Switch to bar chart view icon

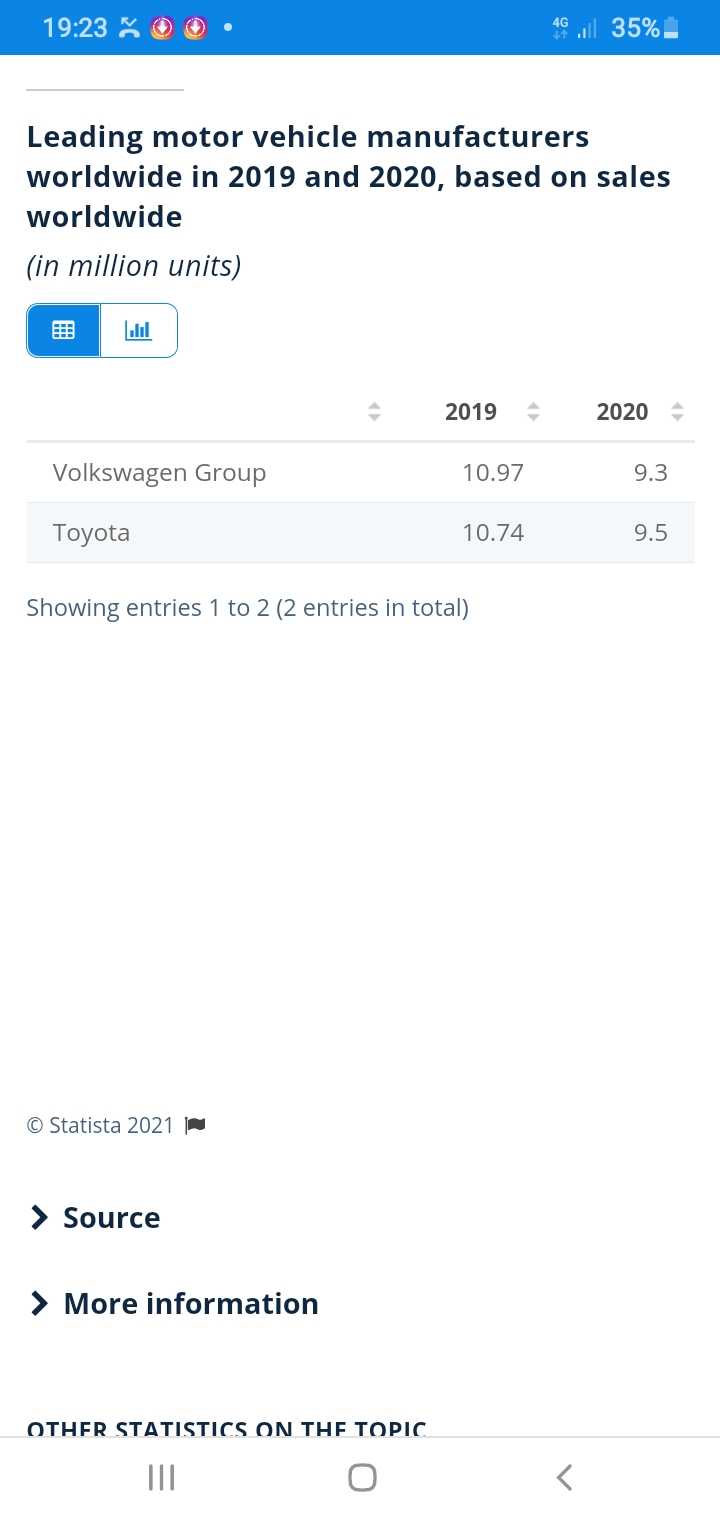pyautogui.click(x=139, y=330)
